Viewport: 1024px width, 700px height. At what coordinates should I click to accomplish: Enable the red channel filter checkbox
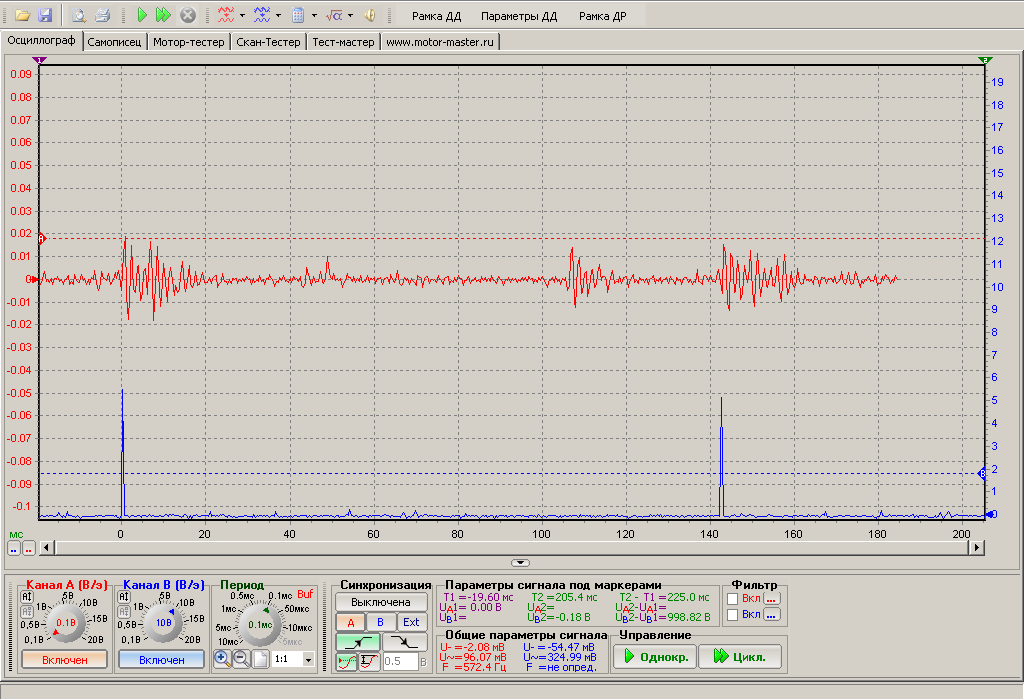point(732,598)
